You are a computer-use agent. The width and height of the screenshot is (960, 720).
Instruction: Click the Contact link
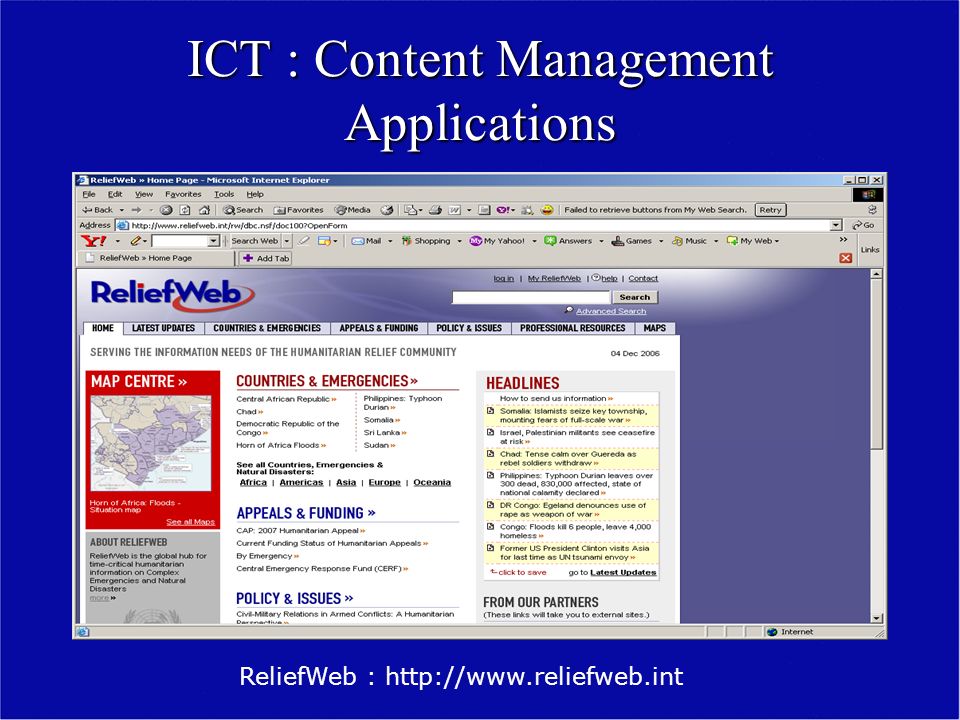pos(643,278)
